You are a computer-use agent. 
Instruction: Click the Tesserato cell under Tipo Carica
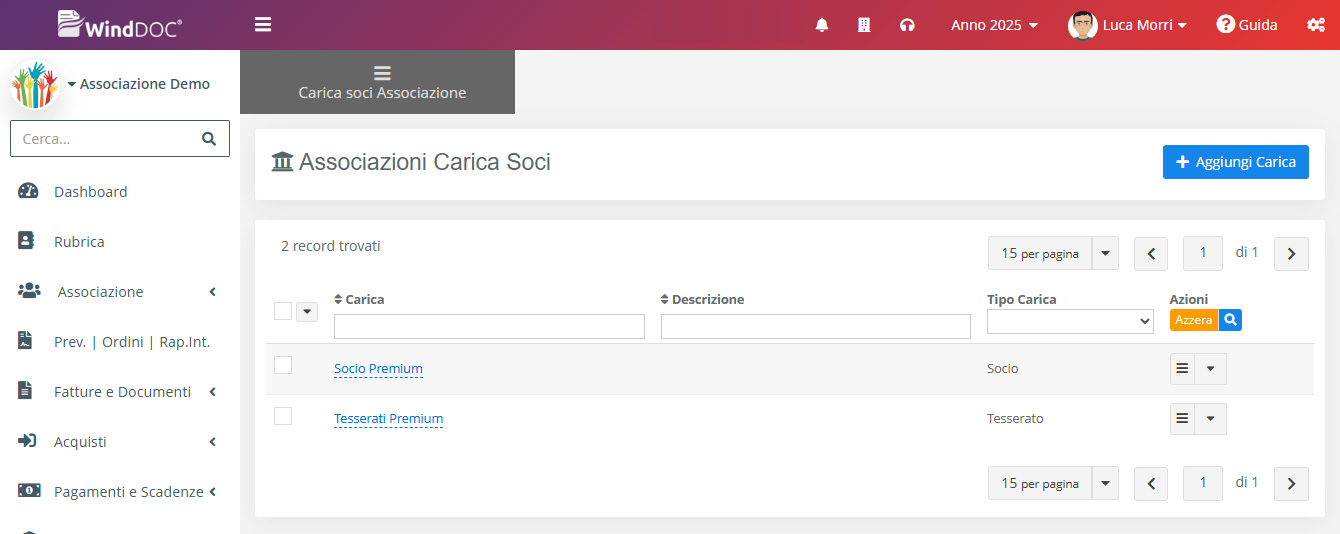coord(1015,418)
